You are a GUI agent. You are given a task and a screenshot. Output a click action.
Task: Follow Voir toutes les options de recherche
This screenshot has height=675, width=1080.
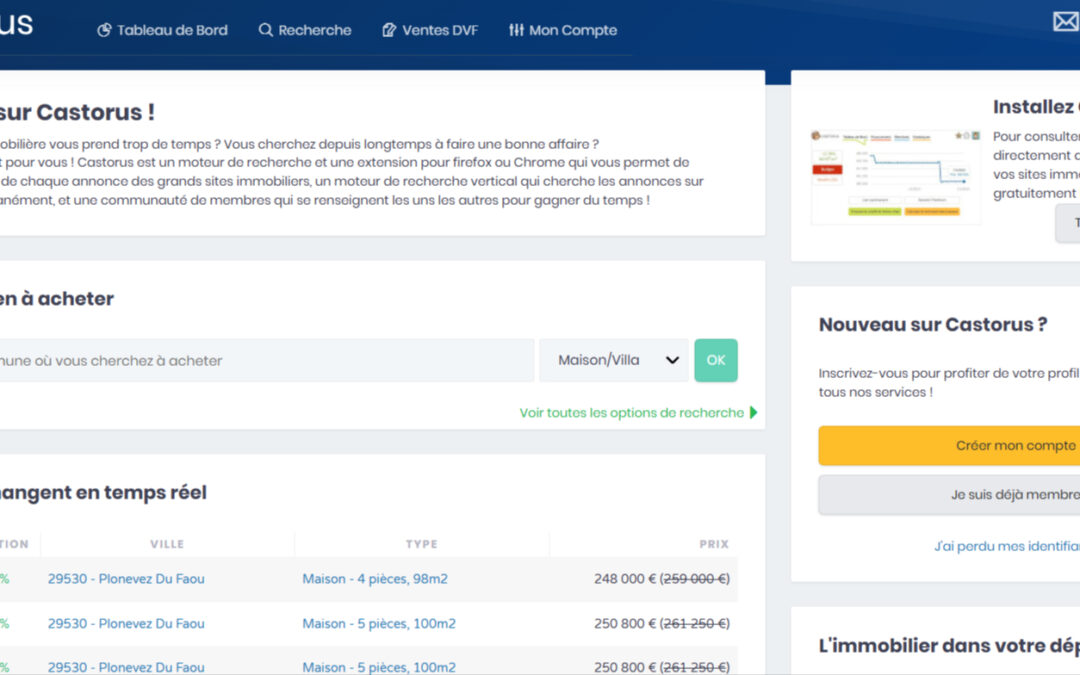click(630, 412)
